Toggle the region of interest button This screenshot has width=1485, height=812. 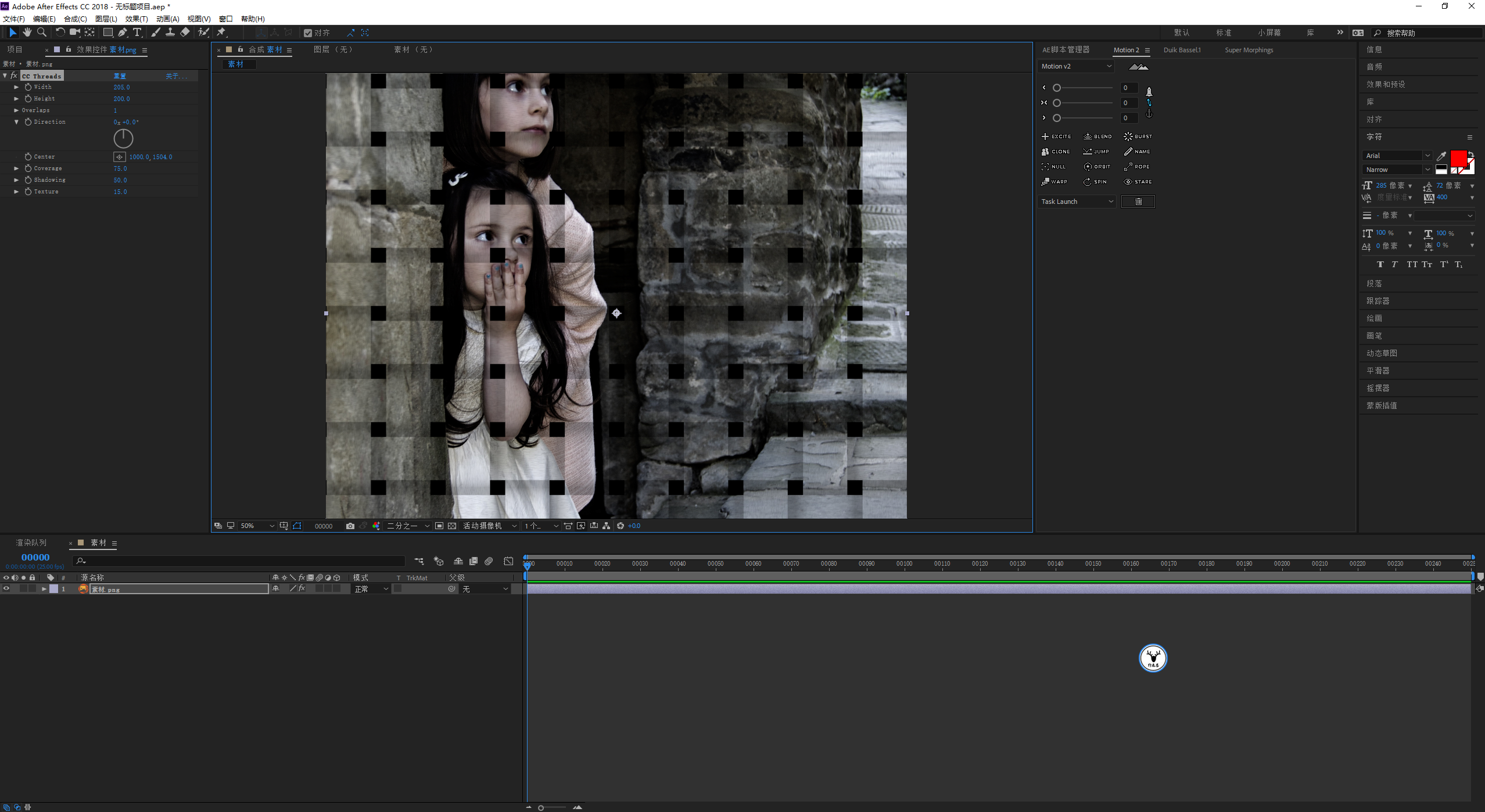(x=439, y=526)
